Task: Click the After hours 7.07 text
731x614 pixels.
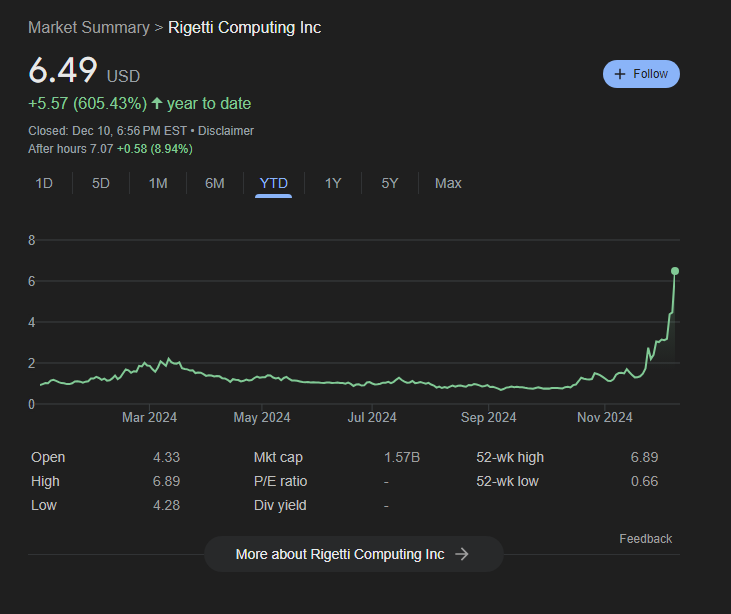Action: [70, 149]
